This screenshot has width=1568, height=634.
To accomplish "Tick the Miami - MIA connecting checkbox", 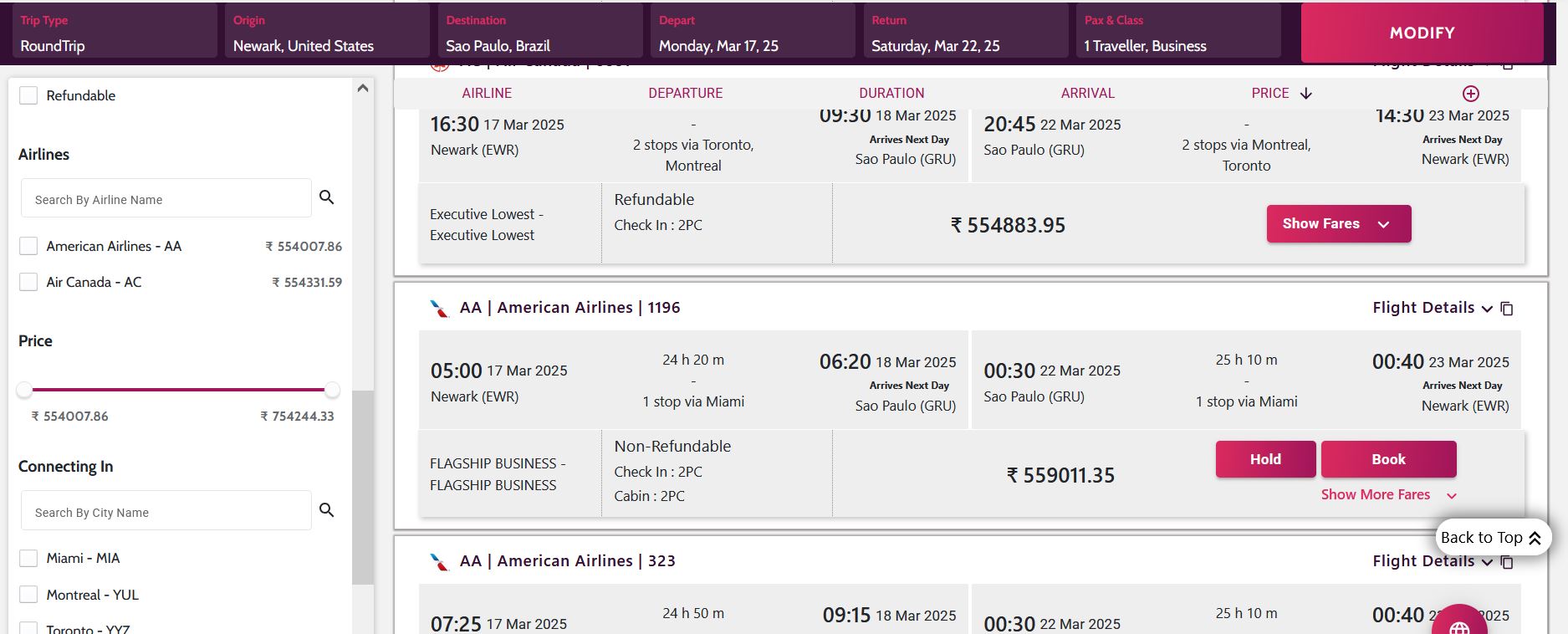I will click(28, 558).
